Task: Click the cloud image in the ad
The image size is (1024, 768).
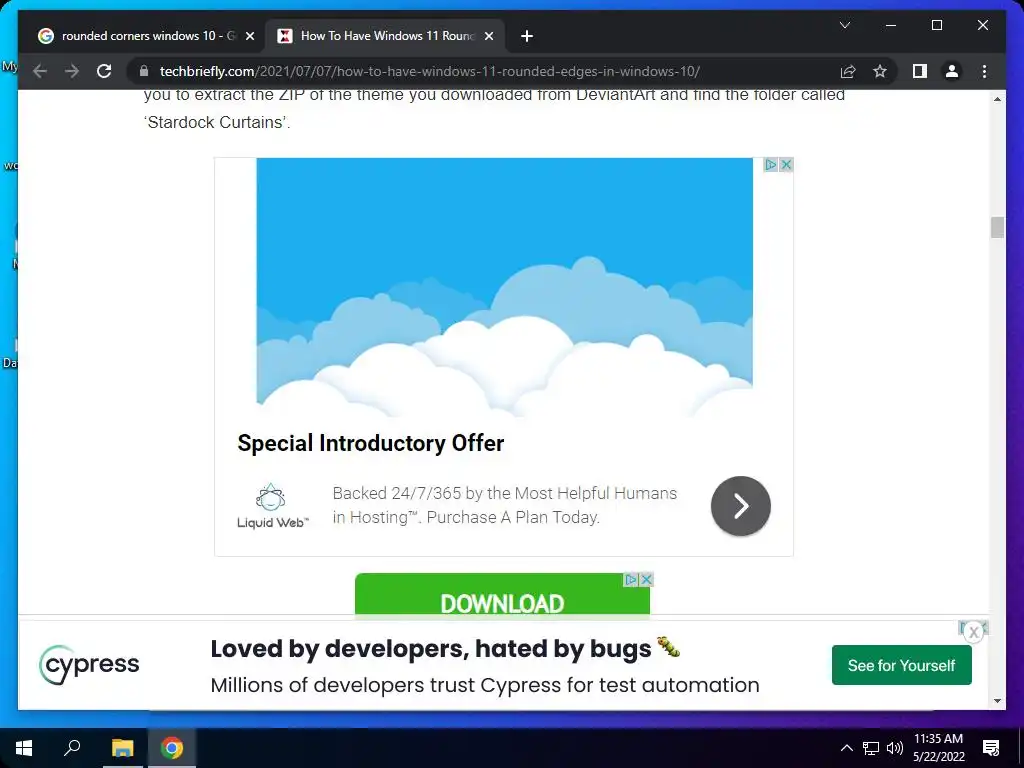Action: click(x=504, y=287)
